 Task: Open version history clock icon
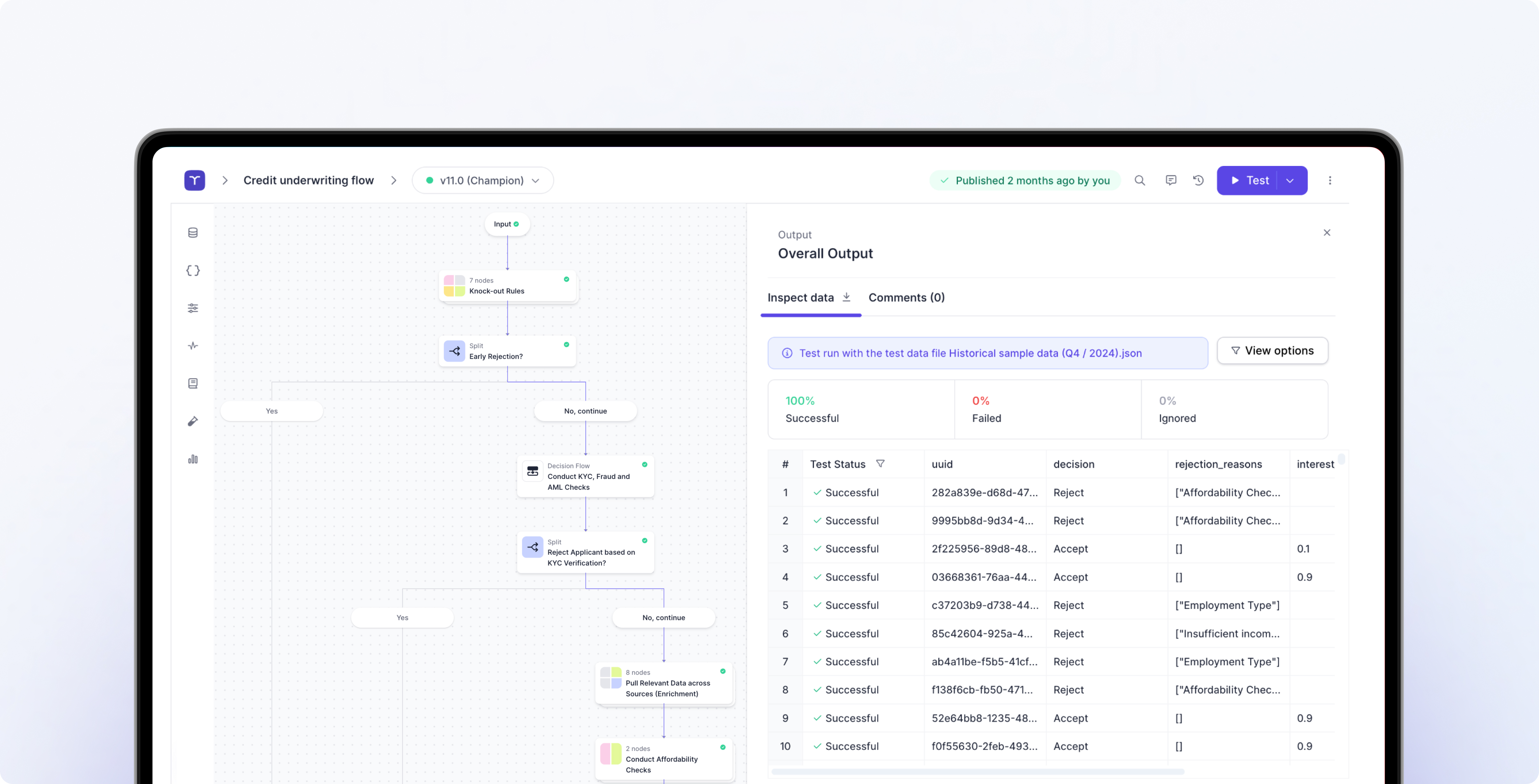click(x=1198, y=180)
